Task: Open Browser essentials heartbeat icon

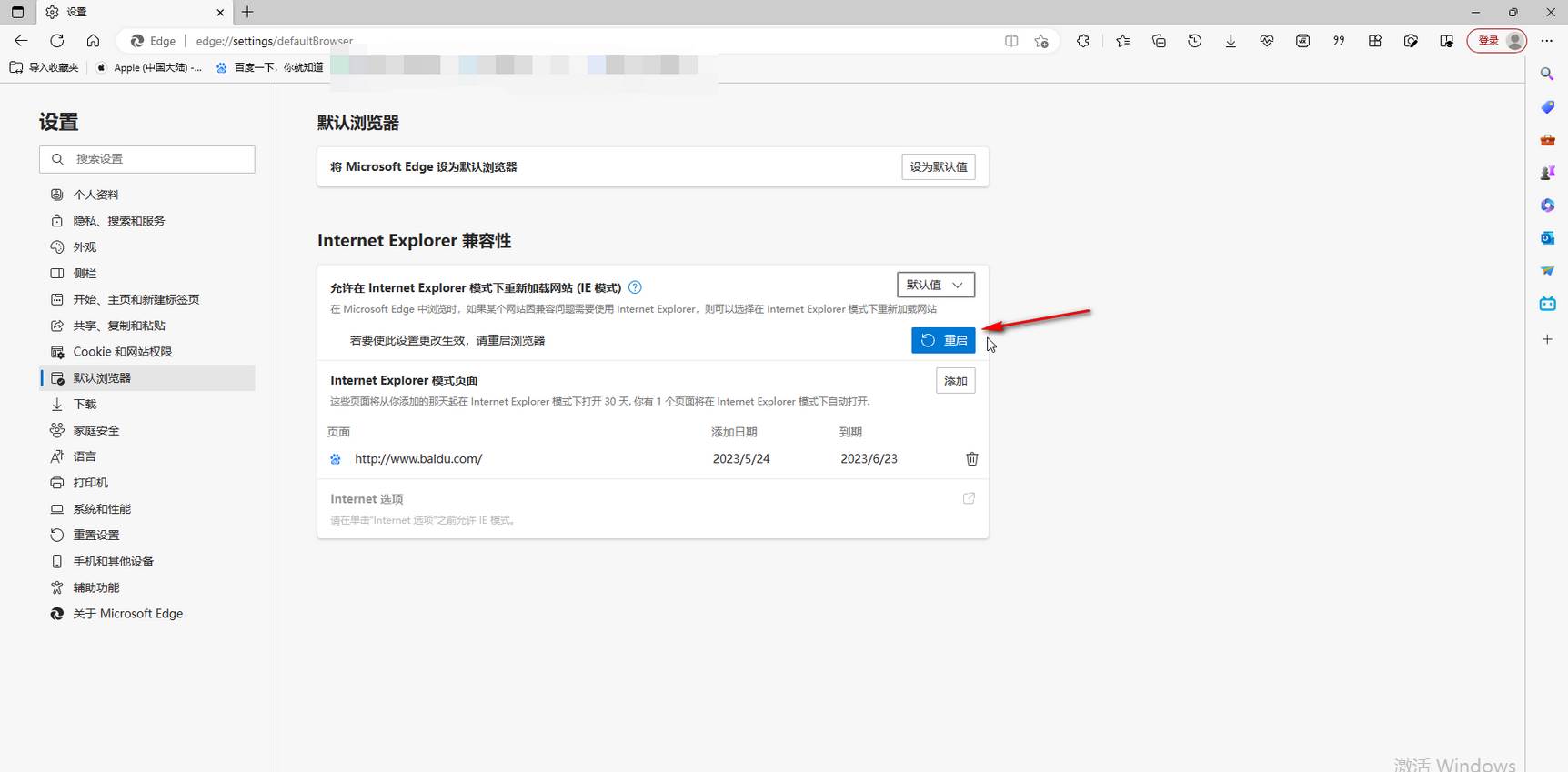Action: click(1267, 41)
